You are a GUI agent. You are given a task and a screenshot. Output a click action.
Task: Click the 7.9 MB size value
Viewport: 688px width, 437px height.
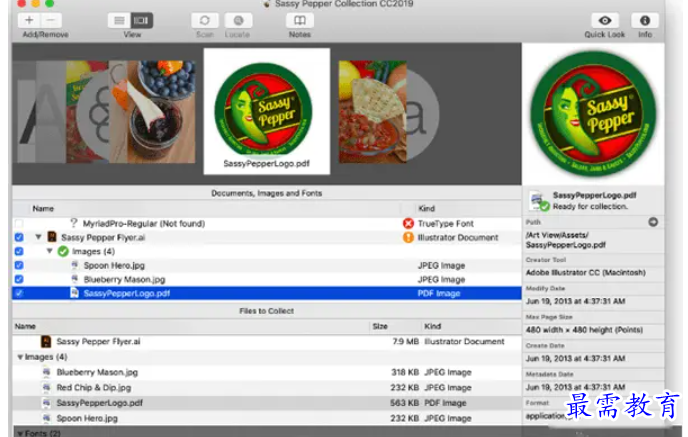coord(405,341)
